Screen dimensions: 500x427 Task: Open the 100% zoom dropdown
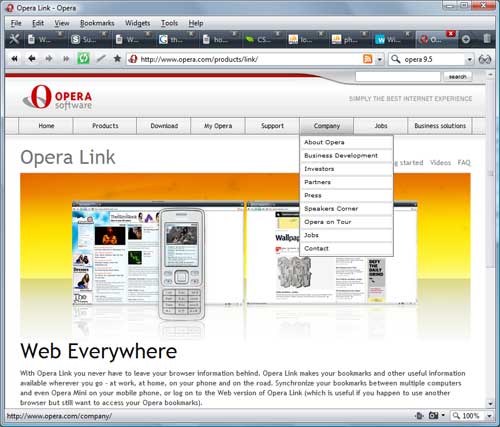click(489, 416)
